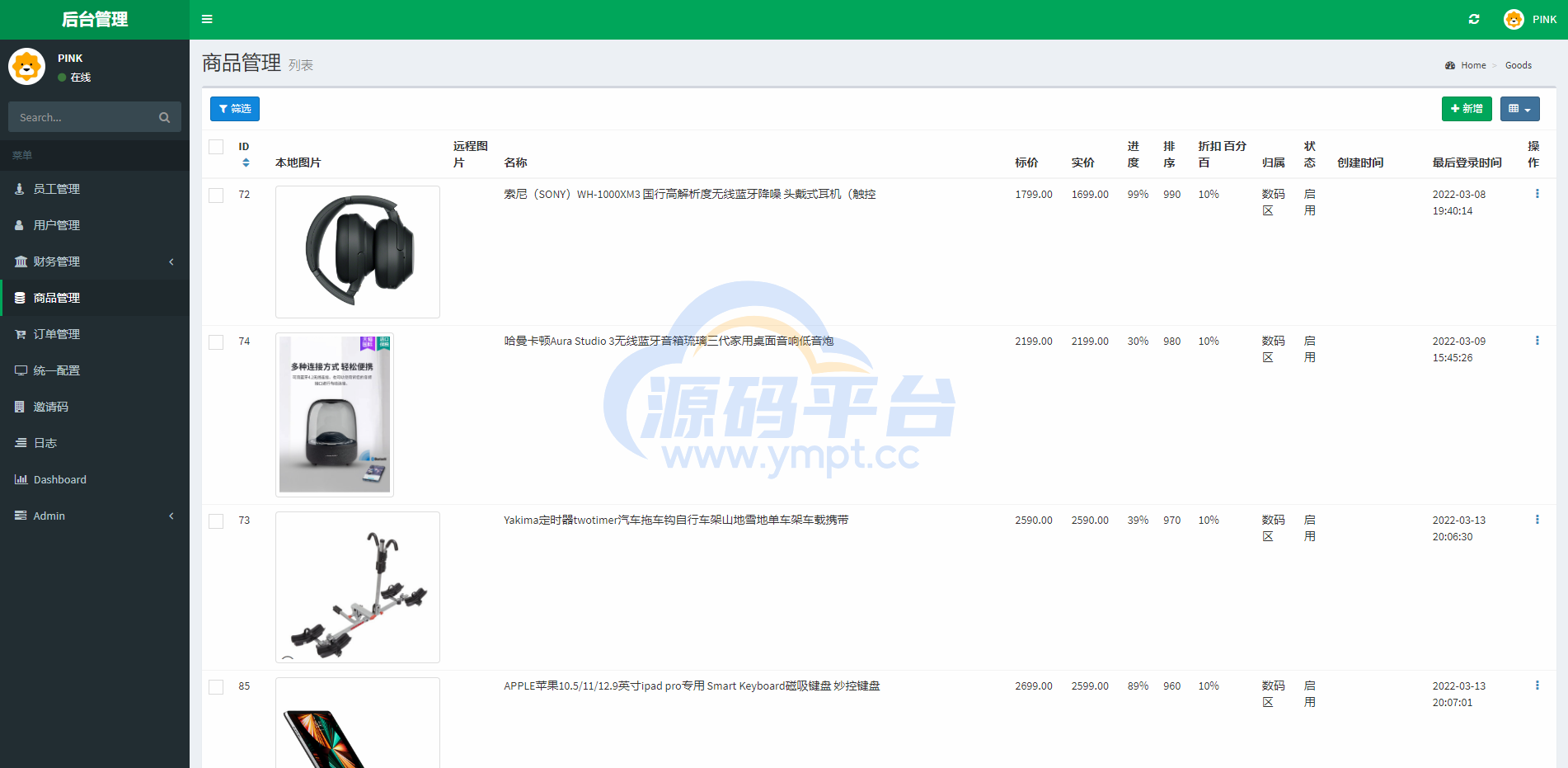Click the 名称 column header
This screenshot has width=1568, height=768.
[515, 163]
